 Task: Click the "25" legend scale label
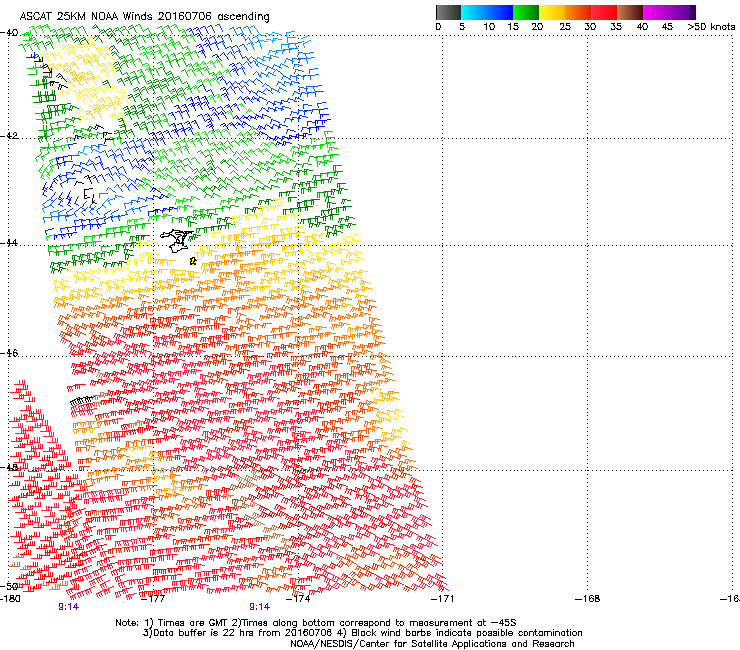point(565,27)
